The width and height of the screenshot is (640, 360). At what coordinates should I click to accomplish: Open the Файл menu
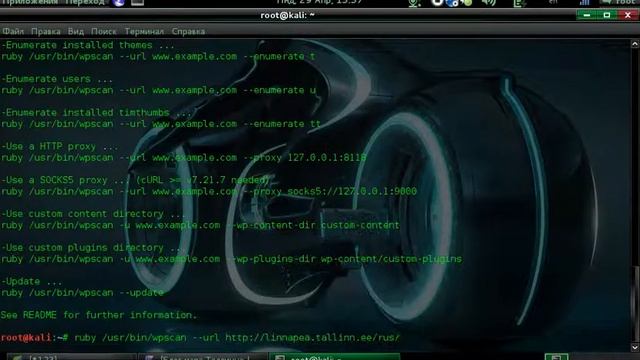pos(13,31)
